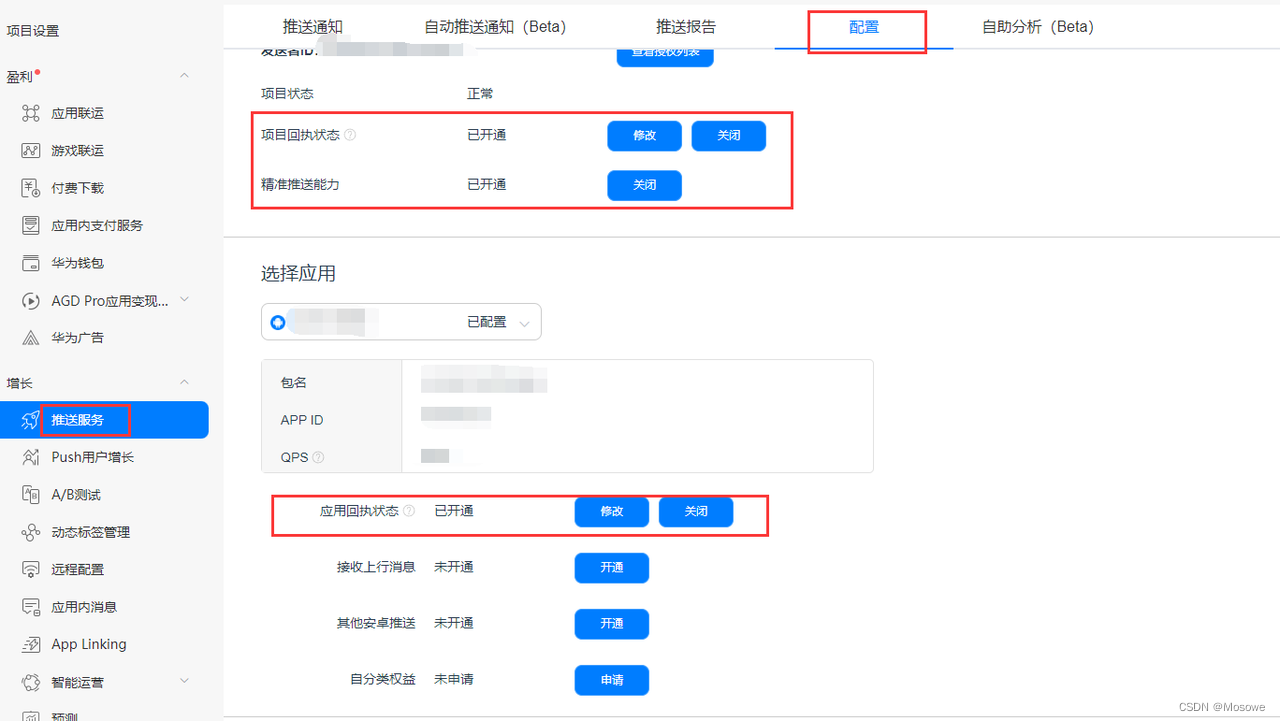Viewport: 1280px width, 721px height.
Task: Click 关闭 for 项目回执状态
Action: click(x=729, y=136)
